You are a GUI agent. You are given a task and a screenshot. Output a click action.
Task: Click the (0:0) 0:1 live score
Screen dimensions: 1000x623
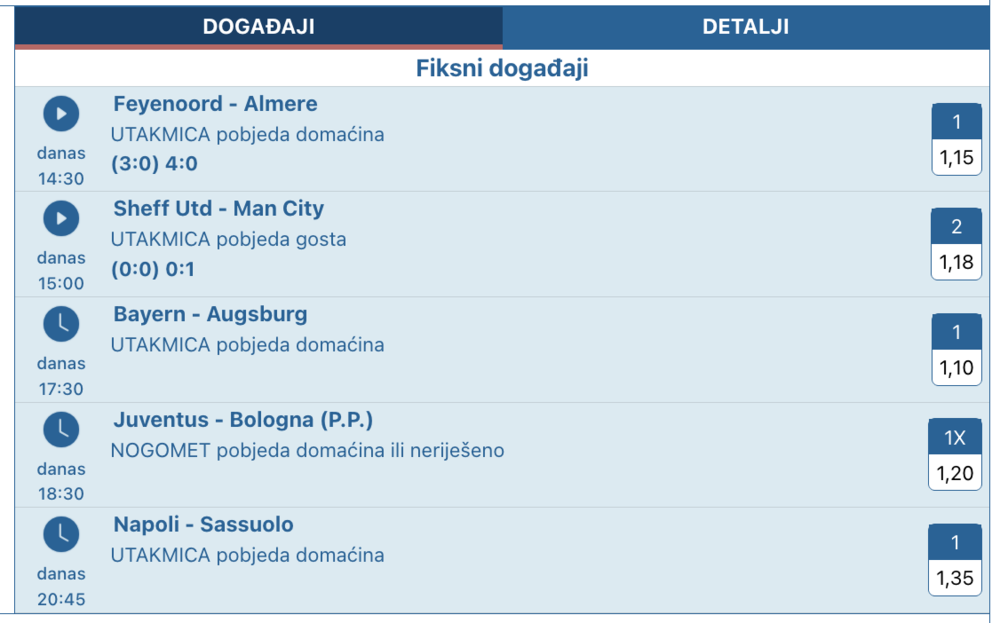pyautogui.click(x=153, y=269)
